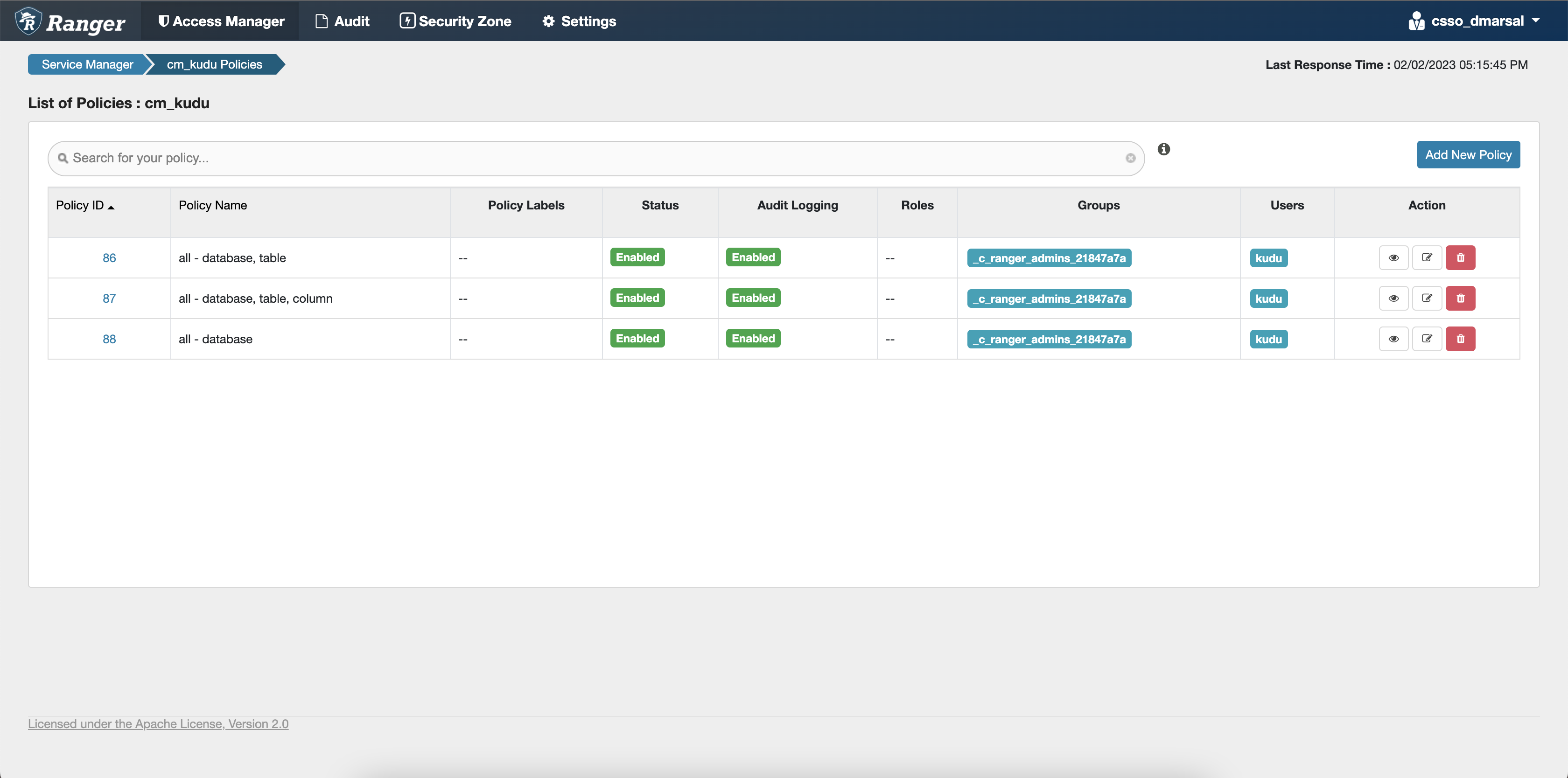
Task: Click the search info icon
Action: pos(1163,149)
